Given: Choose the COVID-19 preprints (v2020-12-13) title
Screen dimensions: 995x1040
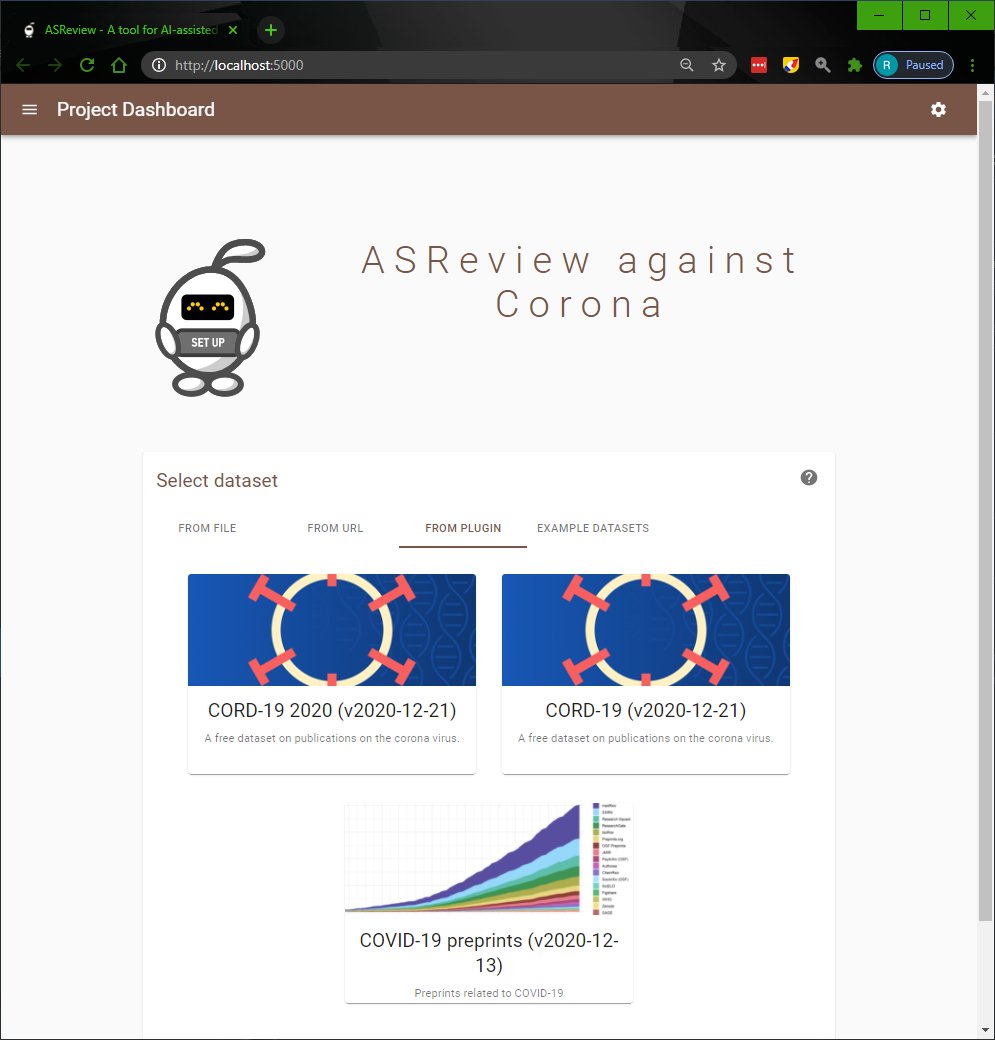Looking at the screenshot, I should coord(489,952).
